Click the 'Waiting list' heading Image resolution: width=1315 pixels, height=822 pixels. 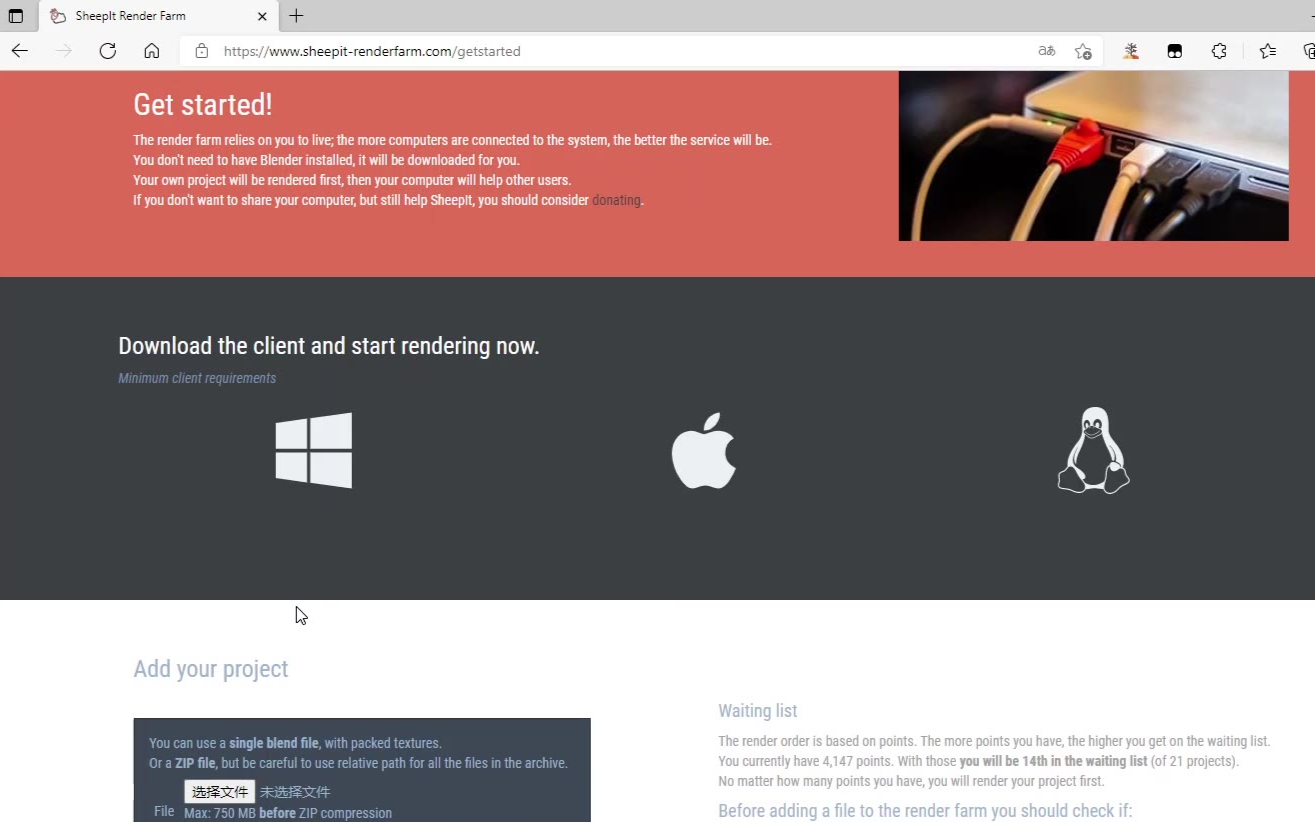coord(758,711)
